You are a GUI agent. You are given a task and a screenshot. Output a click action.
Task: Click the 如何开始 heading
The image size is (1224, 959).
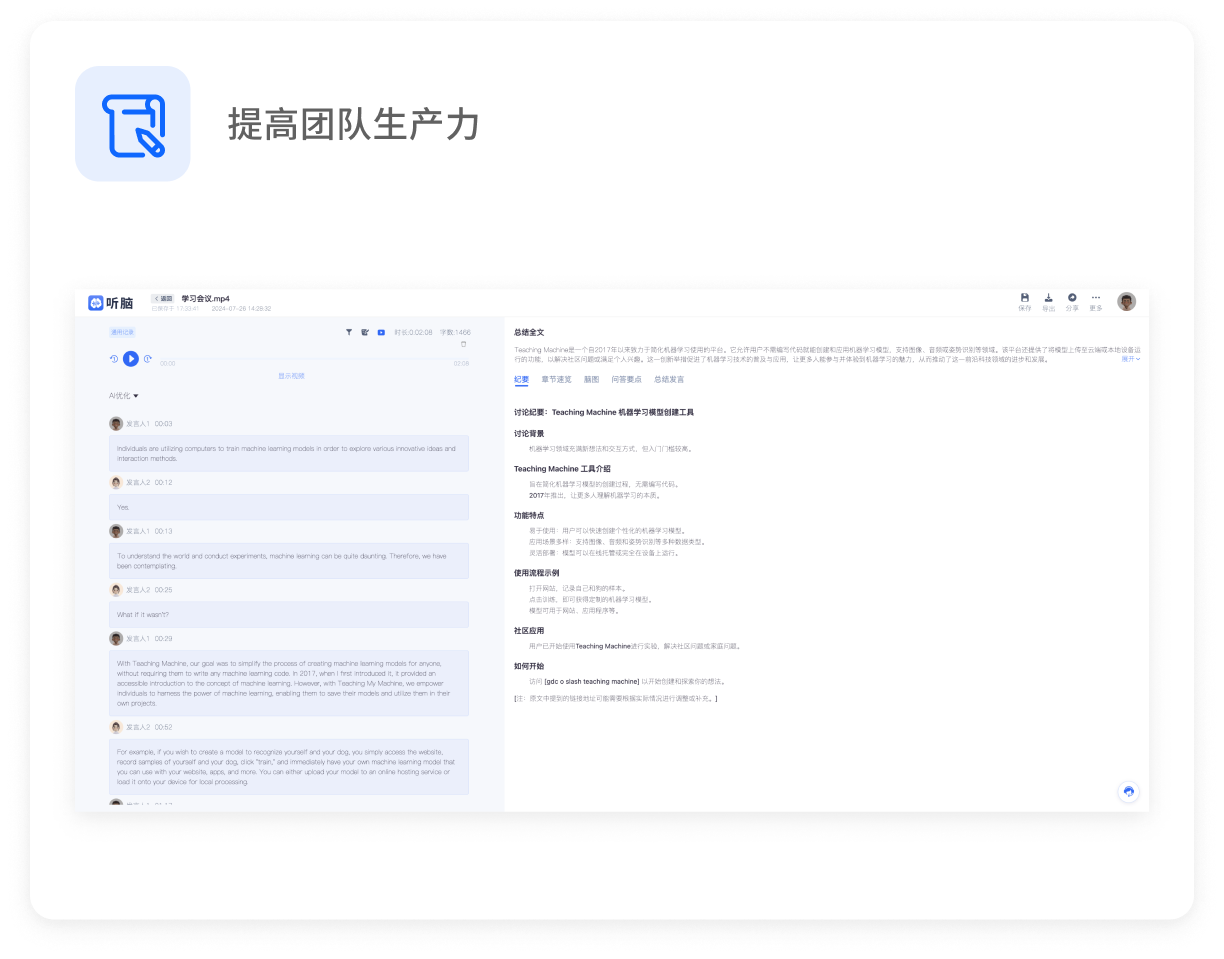point(529,666)
